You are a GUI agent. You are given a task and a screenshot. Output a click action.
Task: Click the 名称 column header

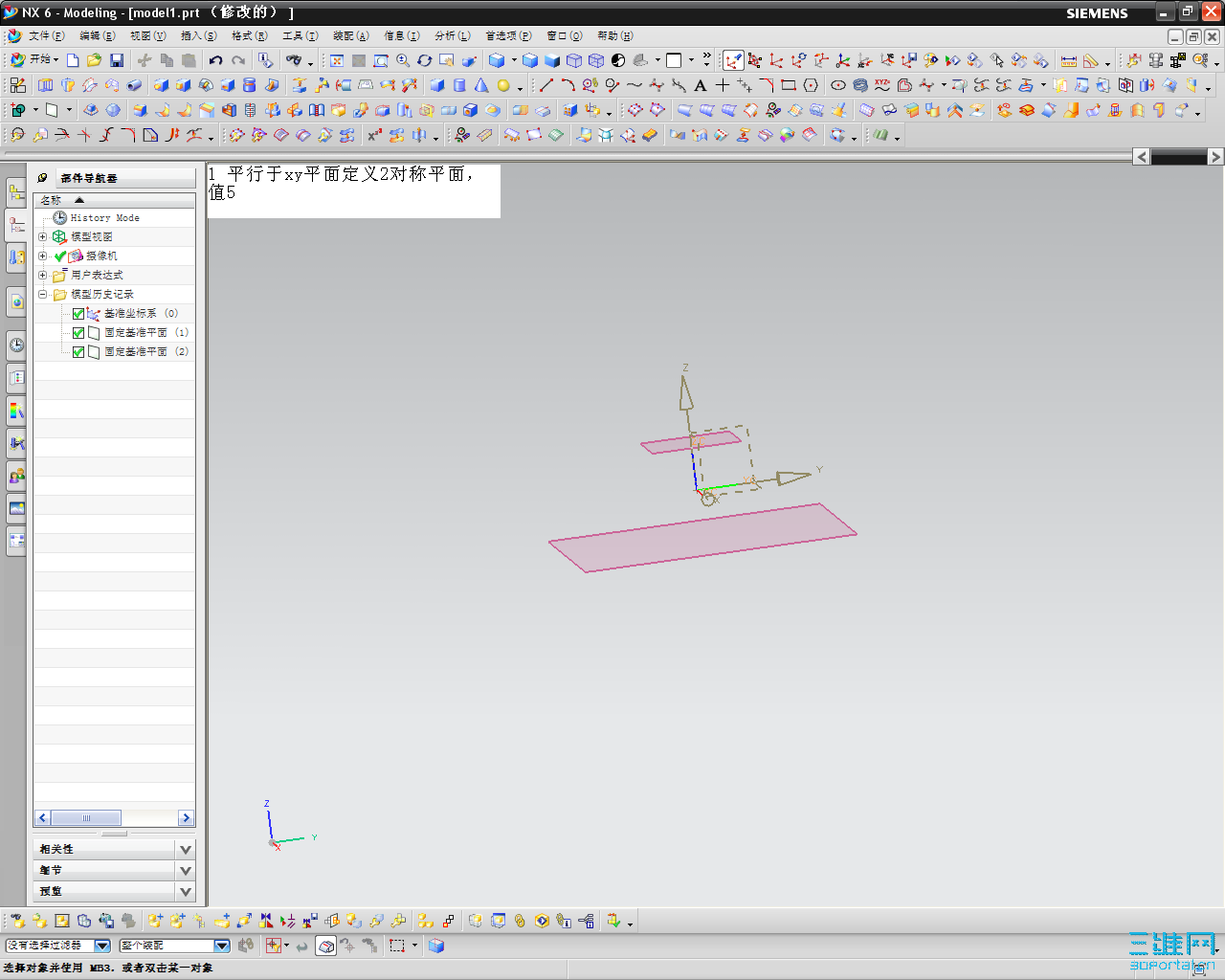pos(52,200)
